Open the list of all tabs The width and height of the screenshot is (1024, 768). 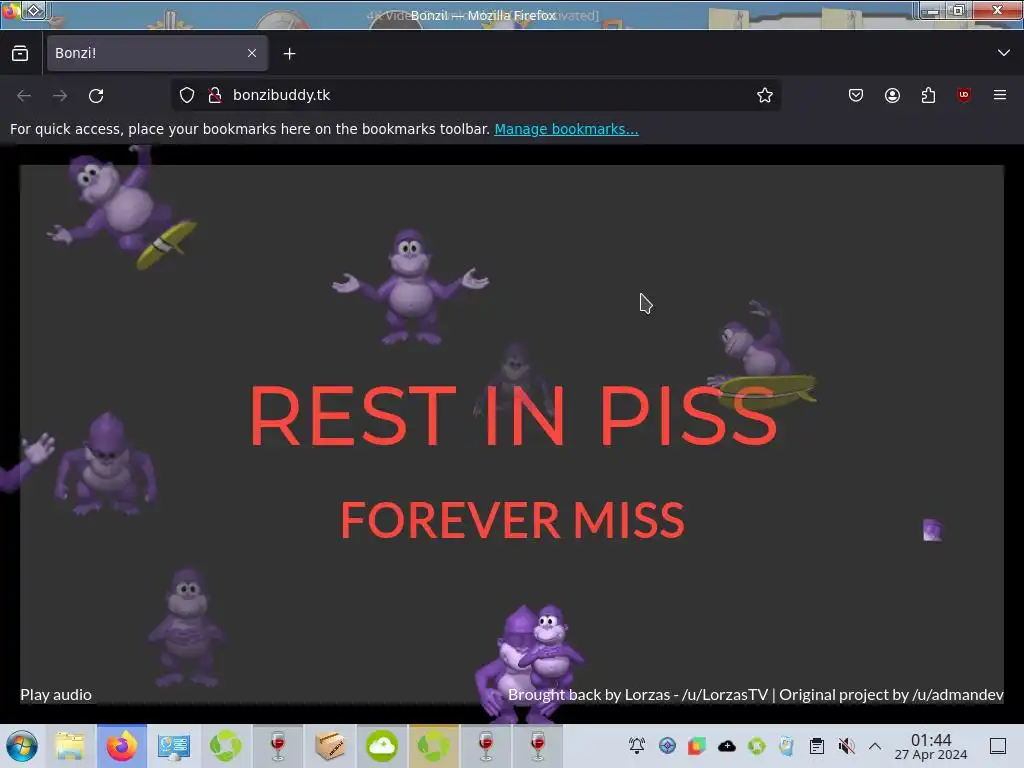coord(1003,53)
